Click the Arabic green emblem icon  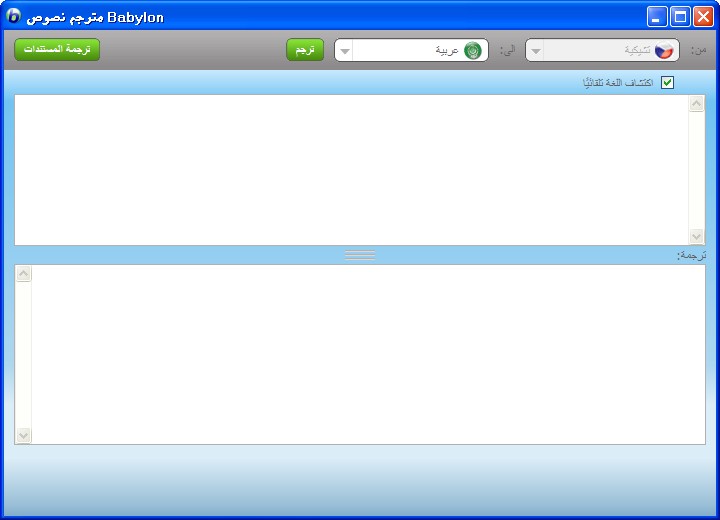pos(472,50)
